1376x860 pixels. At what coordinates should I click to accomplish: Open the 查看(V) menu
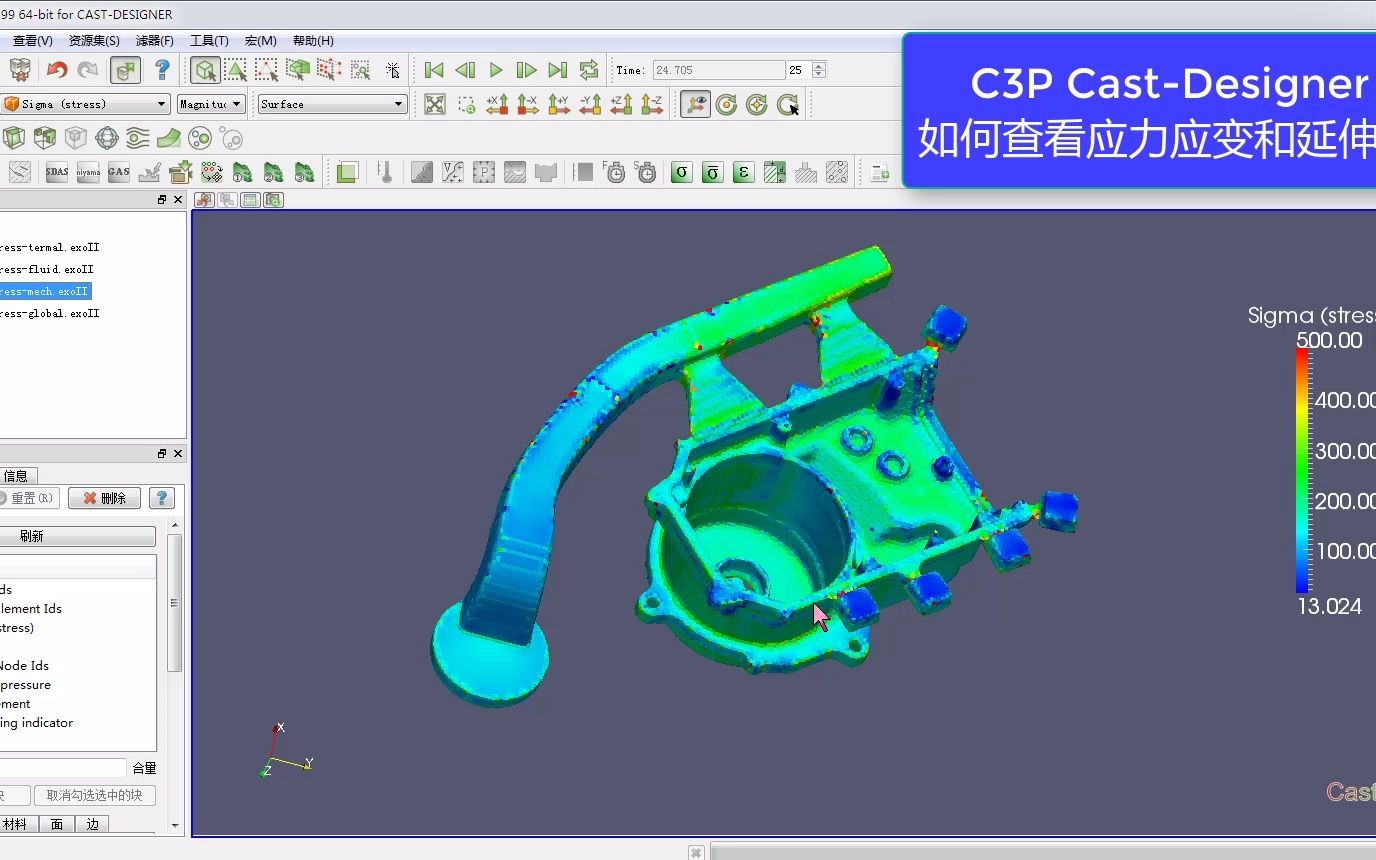(x=32, y=41)
